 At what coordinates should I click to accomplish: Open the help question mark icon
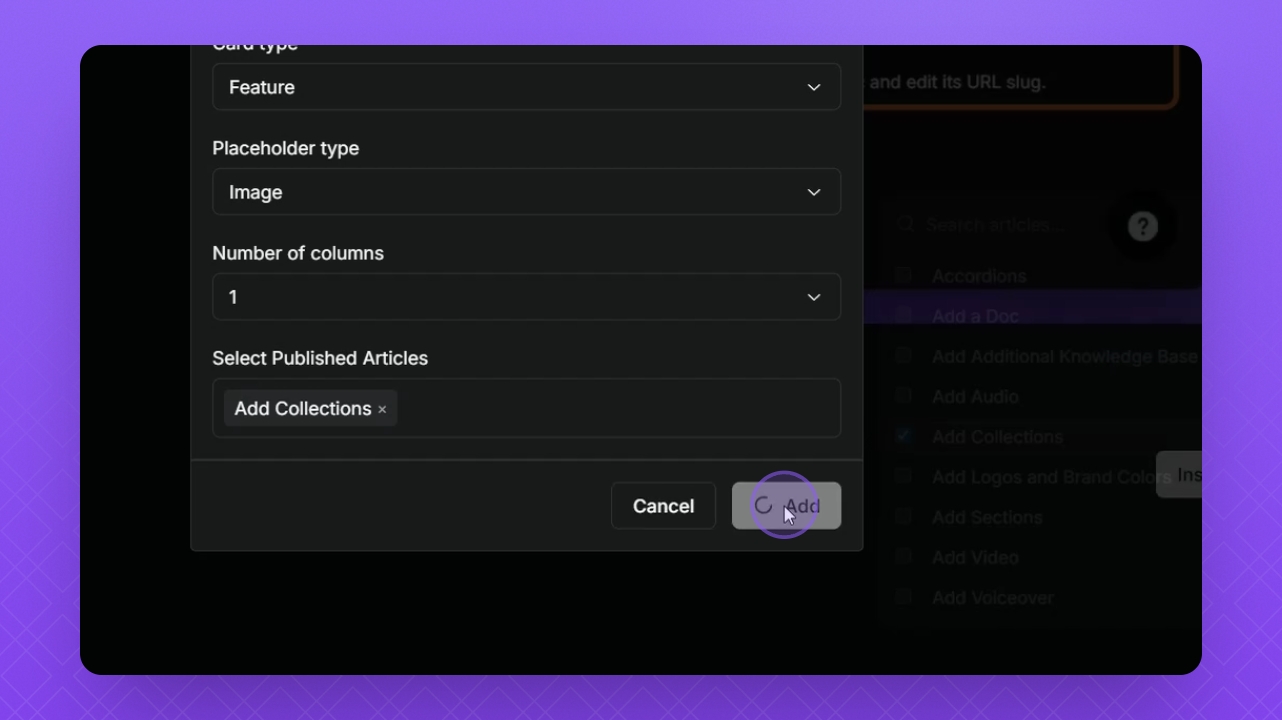(1143, 226)
